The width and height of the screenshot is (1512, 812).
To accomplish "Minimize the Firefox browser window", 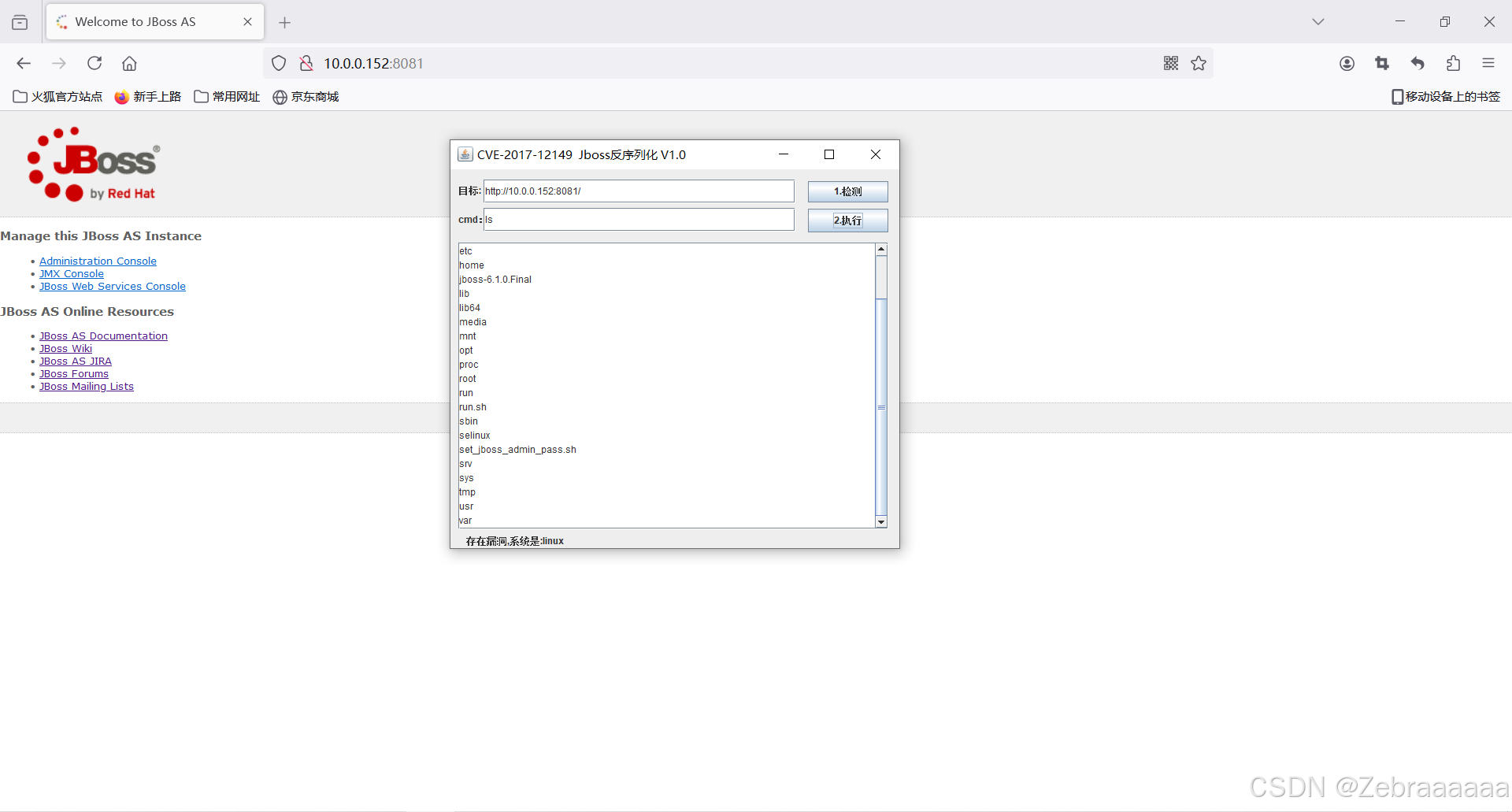I will 1400,22.
